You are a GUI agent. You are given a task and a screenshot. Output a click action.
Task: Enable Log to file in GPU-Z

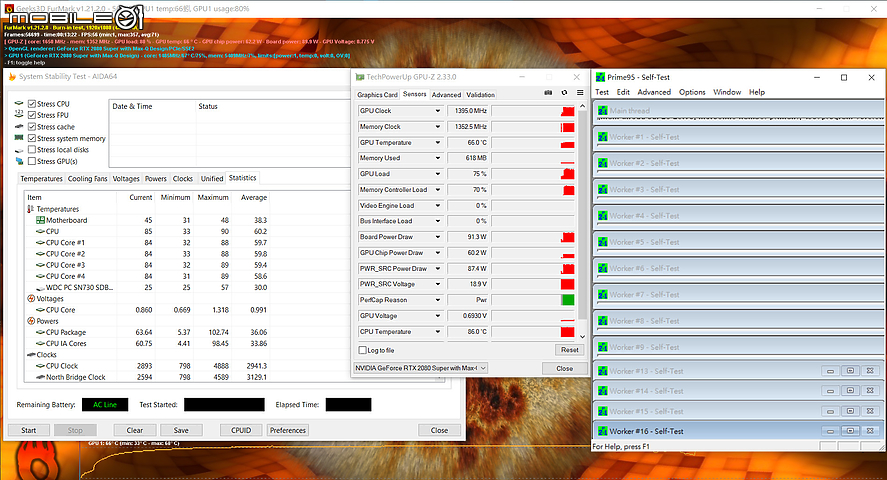pos(363,350)
